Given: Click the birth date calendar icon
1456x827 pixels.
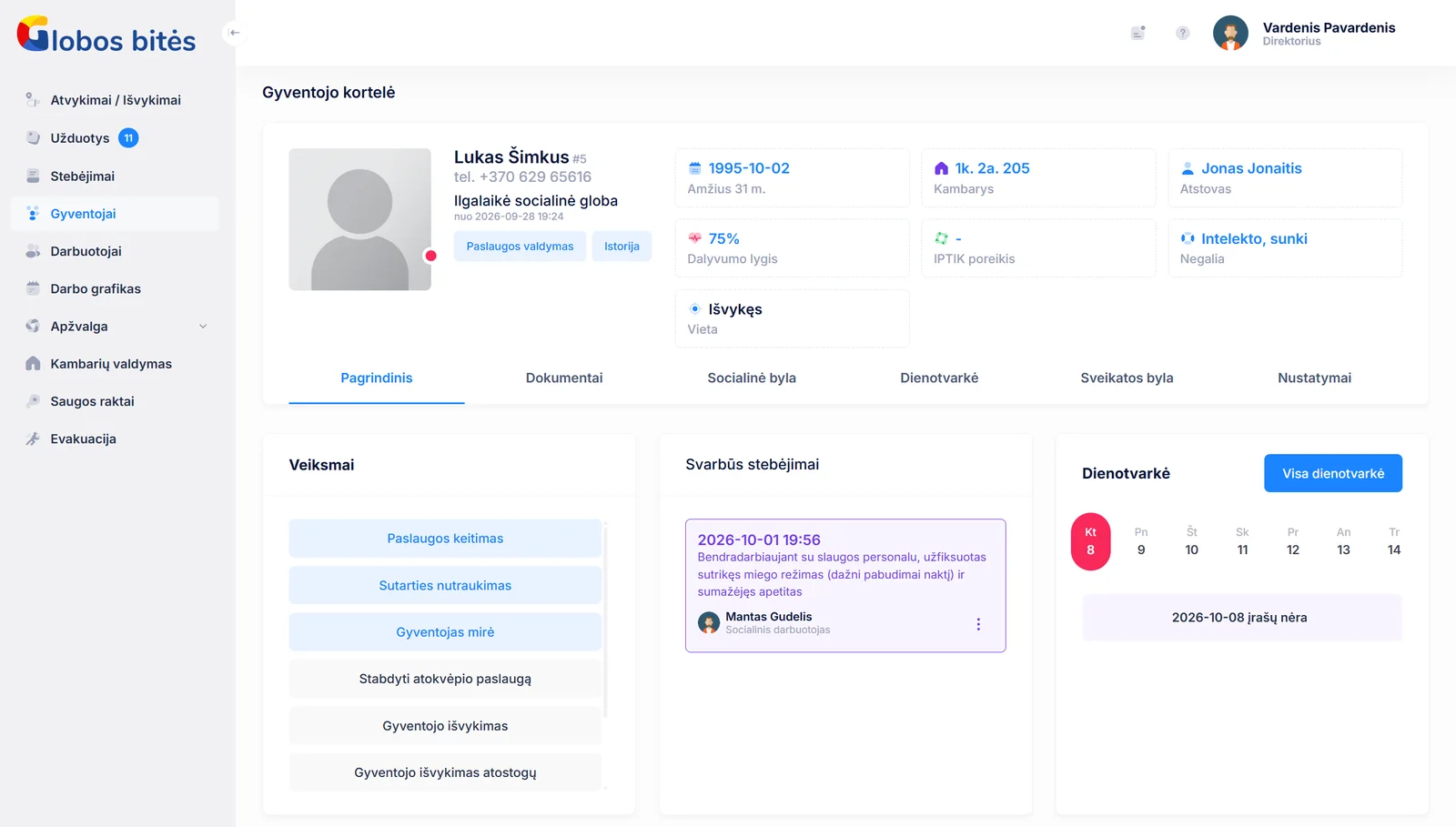Looking at the screenshot, I should tap(695, 168).
